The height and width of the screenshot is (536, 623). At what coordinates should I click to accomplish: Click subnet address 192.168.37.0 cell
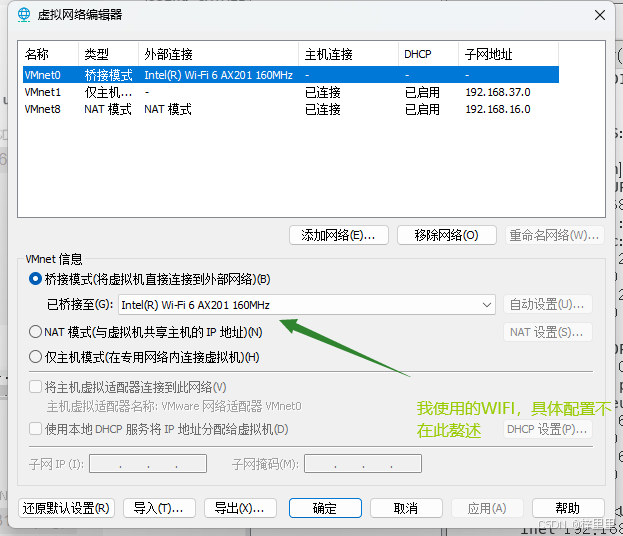click(498, 92)
